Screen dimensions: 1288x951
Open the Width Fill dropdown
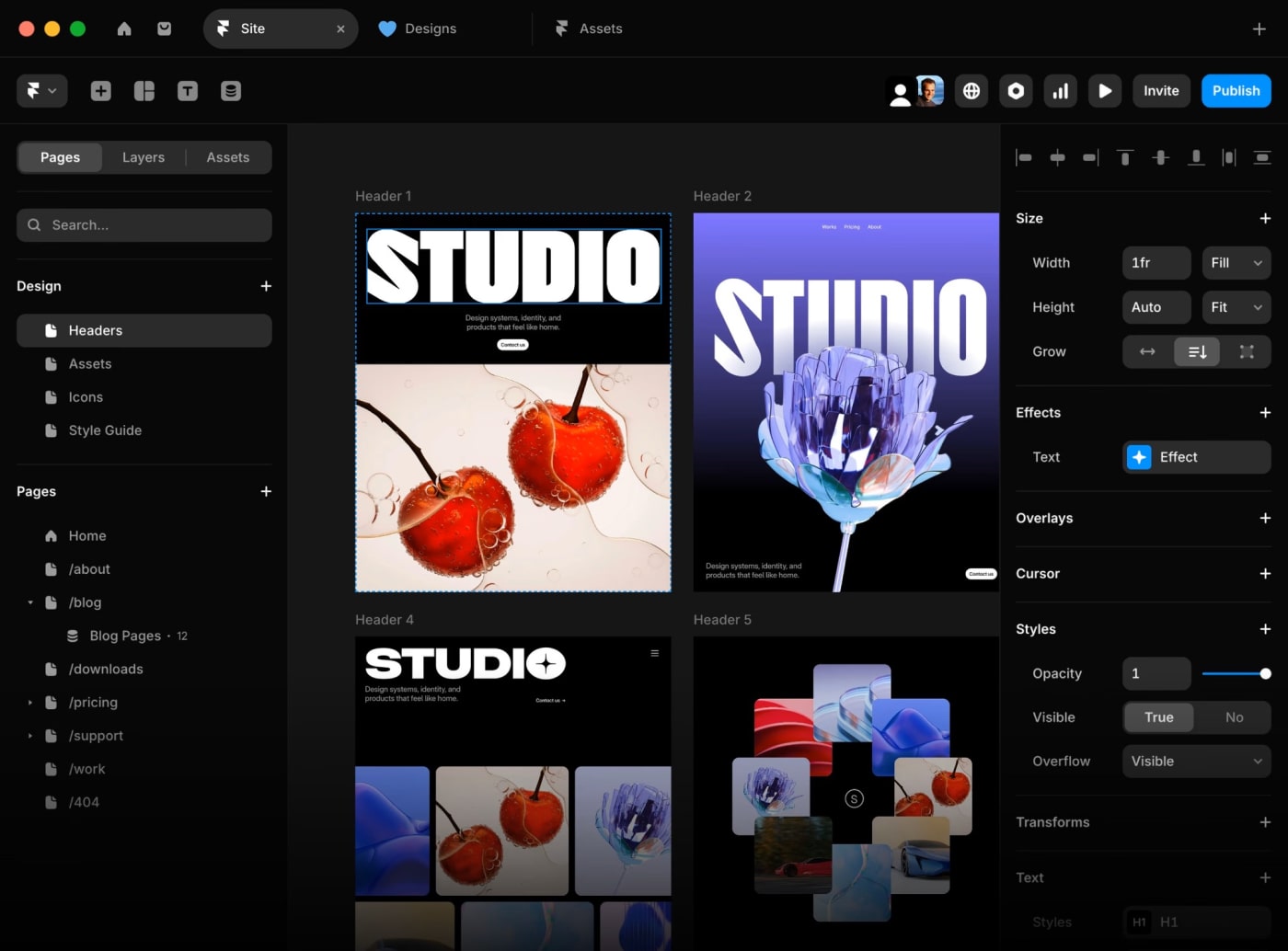click(x=1236, y=263)
